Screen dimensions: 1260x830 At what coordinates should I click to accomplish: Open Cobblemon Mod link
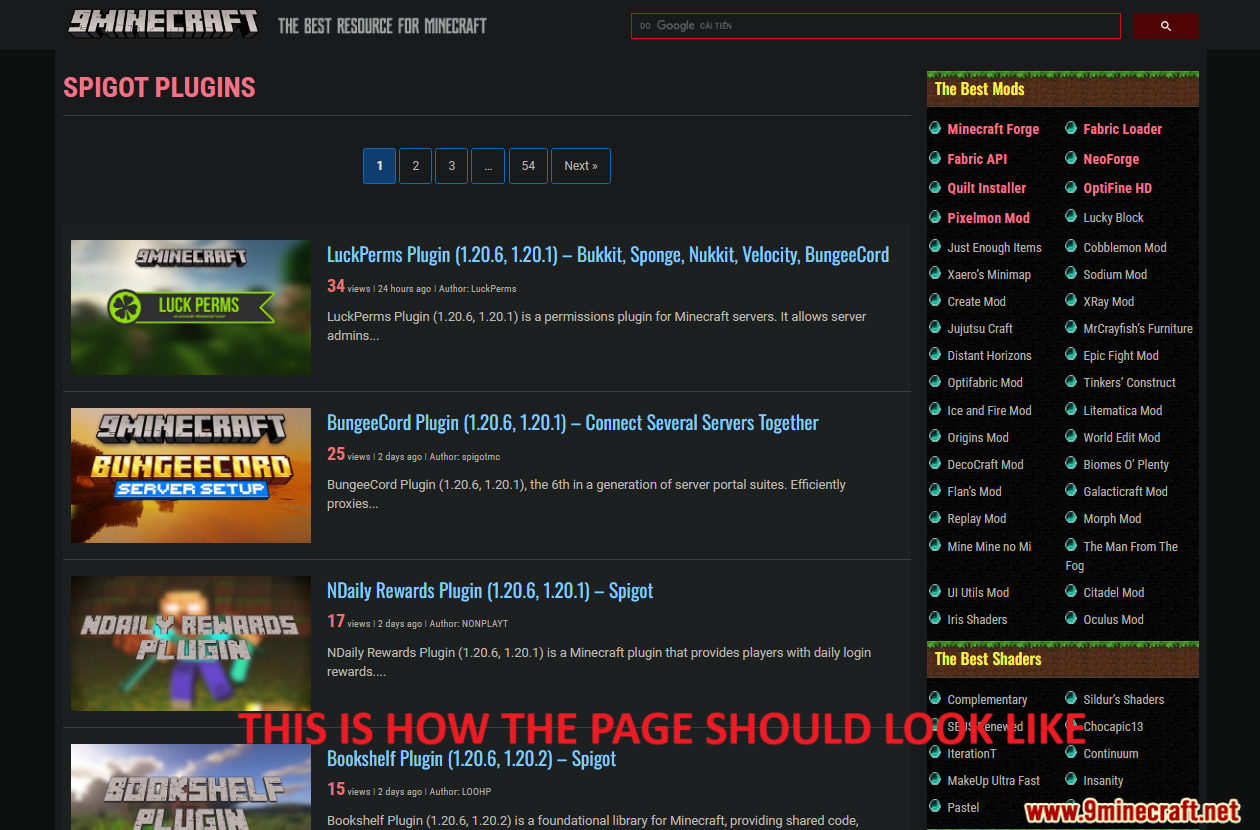pyautogui.click(x=1125, y=248)
